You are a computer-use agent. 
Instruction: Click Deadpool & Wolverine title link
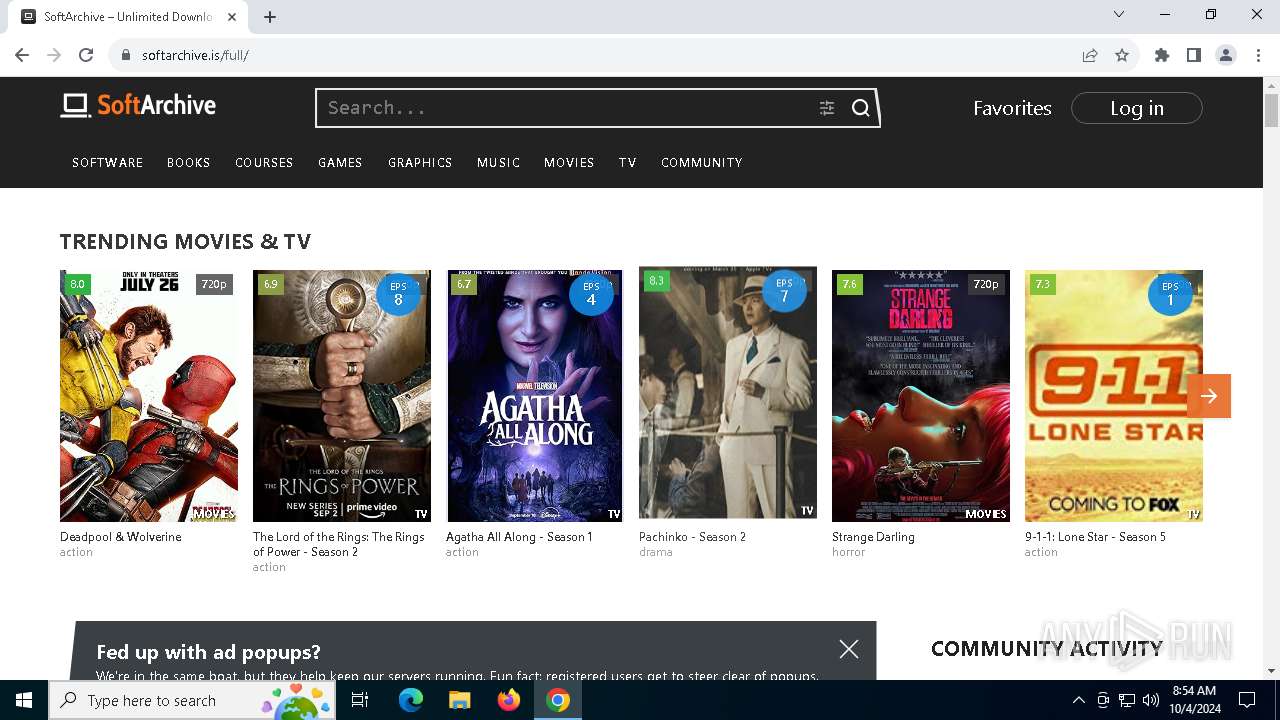[121, 537]
